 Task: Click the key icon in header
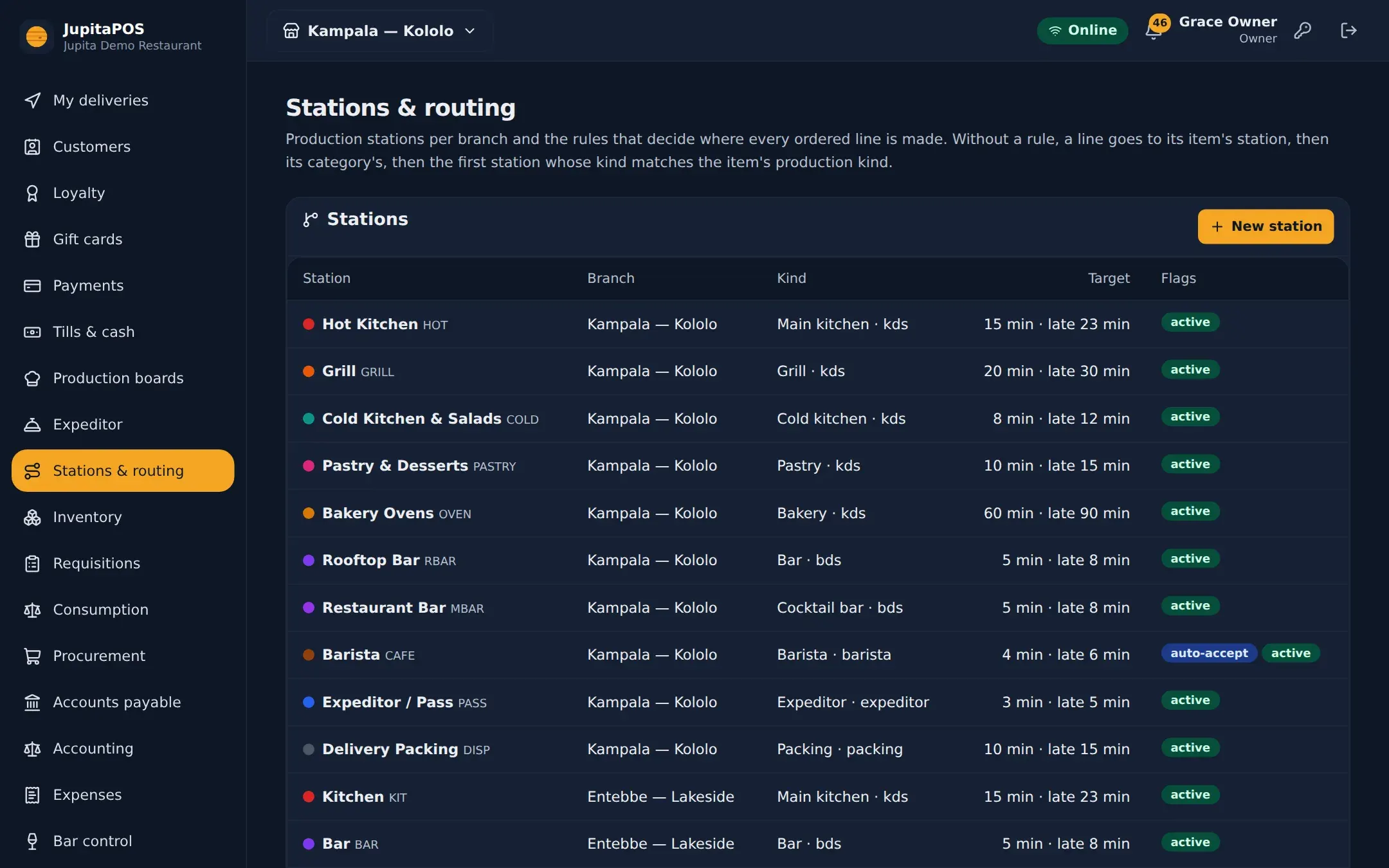point(1303,30)
